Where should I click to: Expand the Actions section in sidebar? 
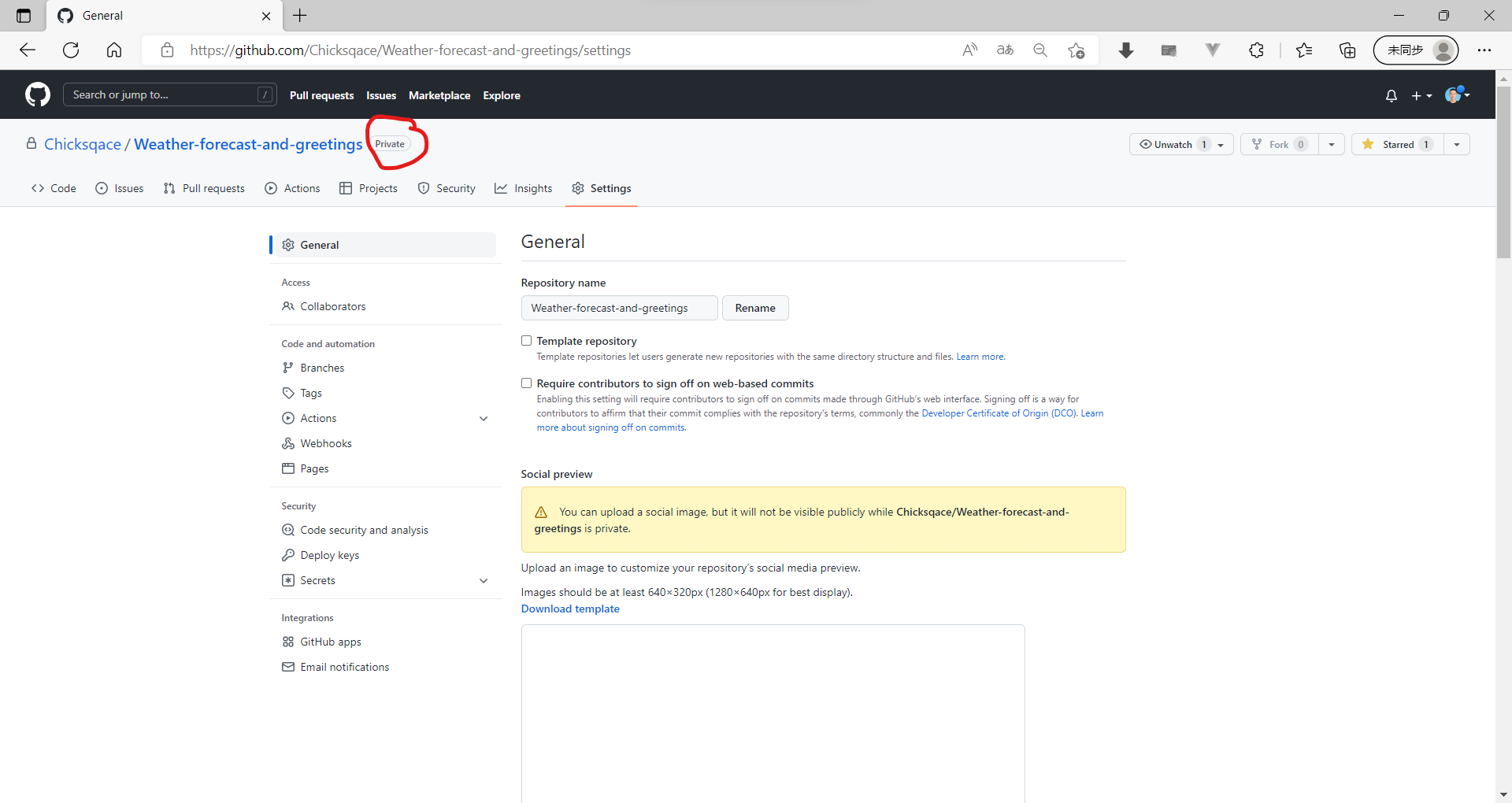click(484, 418)
